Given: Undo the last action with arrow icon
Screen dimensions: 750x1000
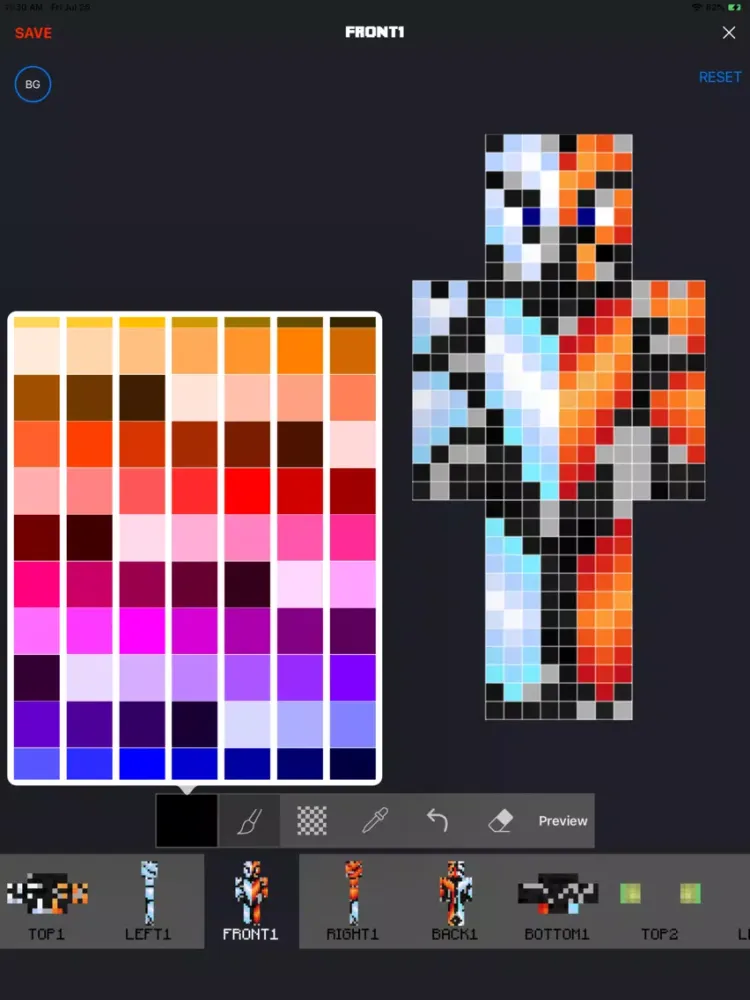Looking at the screenshot, I should 437,820.
